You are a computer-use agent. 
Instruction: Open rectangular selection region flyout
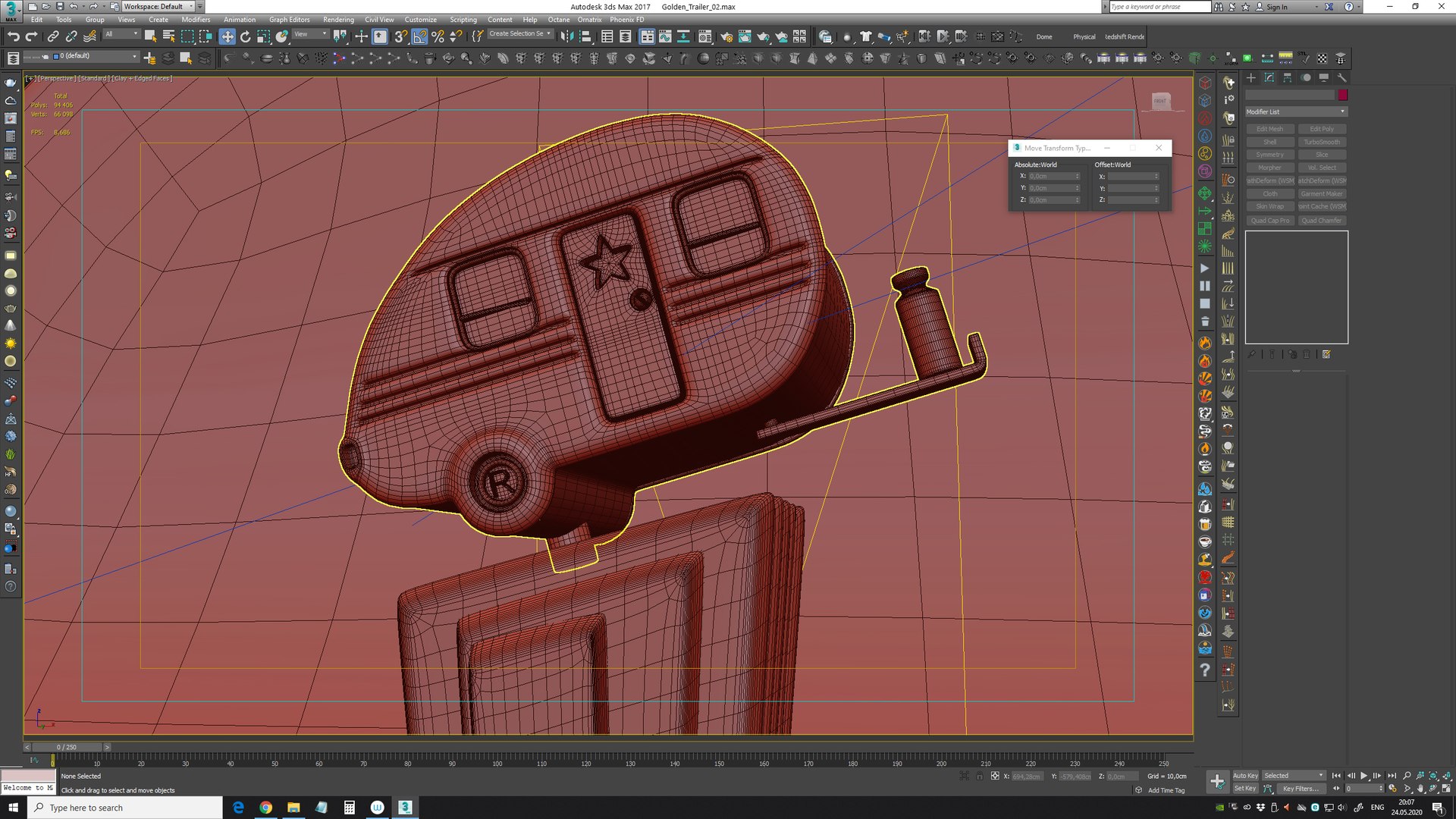(187, 36)
